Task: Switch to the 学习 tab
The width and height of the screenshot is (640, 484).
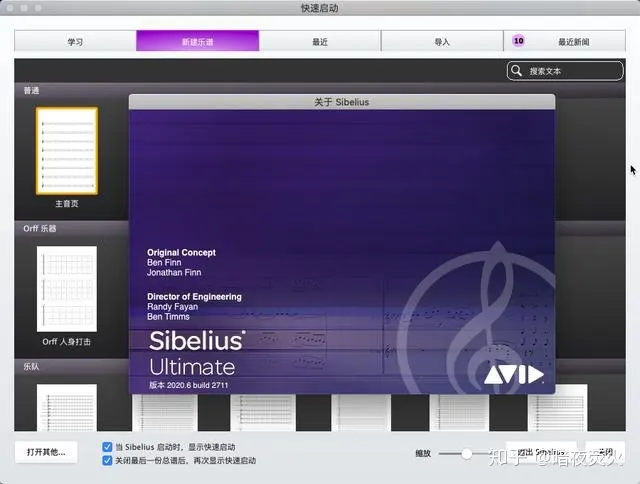Action: [x=75, y=41]
